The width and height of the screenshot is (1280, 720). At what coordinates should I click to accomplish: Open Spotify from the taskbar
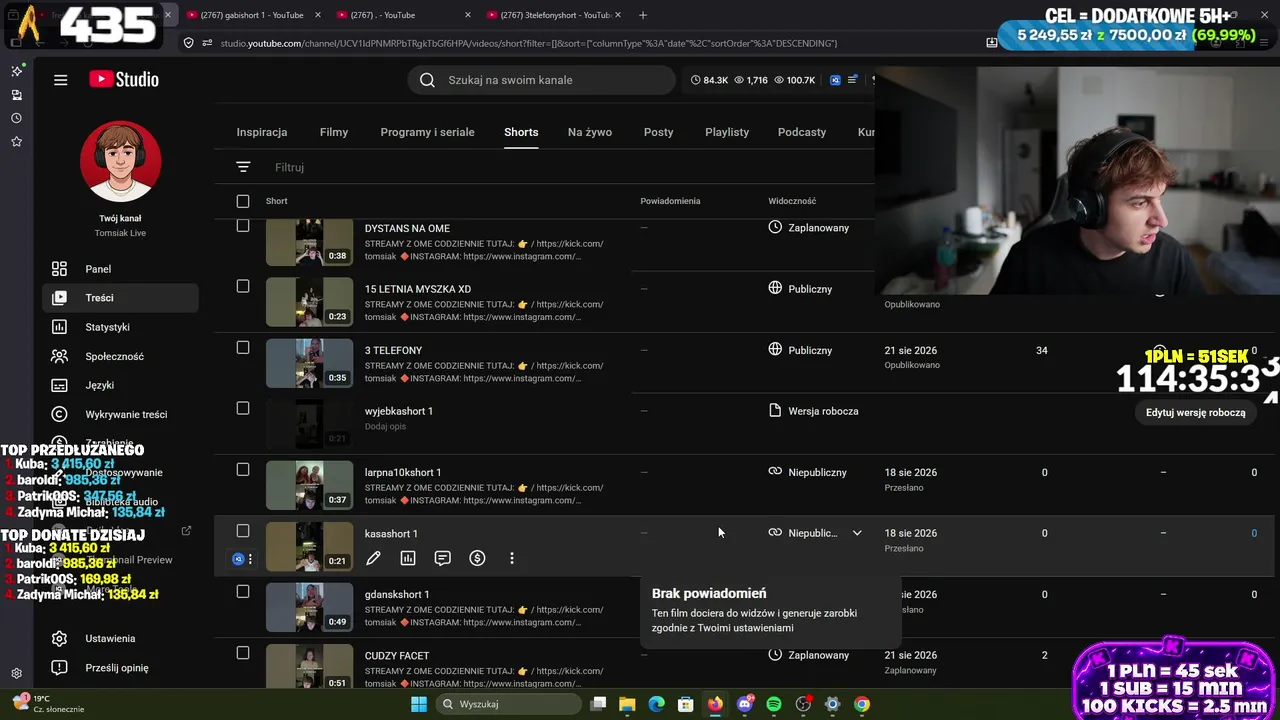[774, 704]
